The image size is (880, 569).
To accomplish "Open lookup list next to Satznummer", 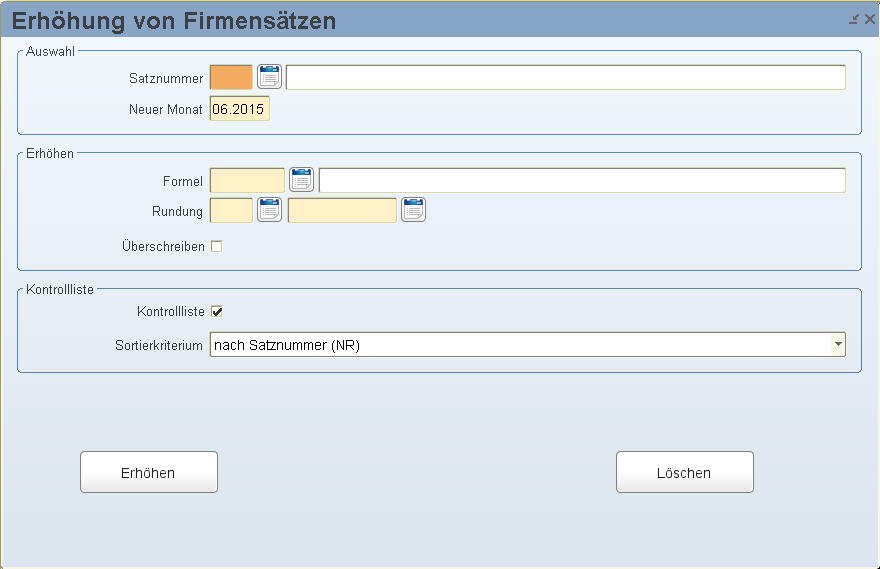I will (269, 77).
